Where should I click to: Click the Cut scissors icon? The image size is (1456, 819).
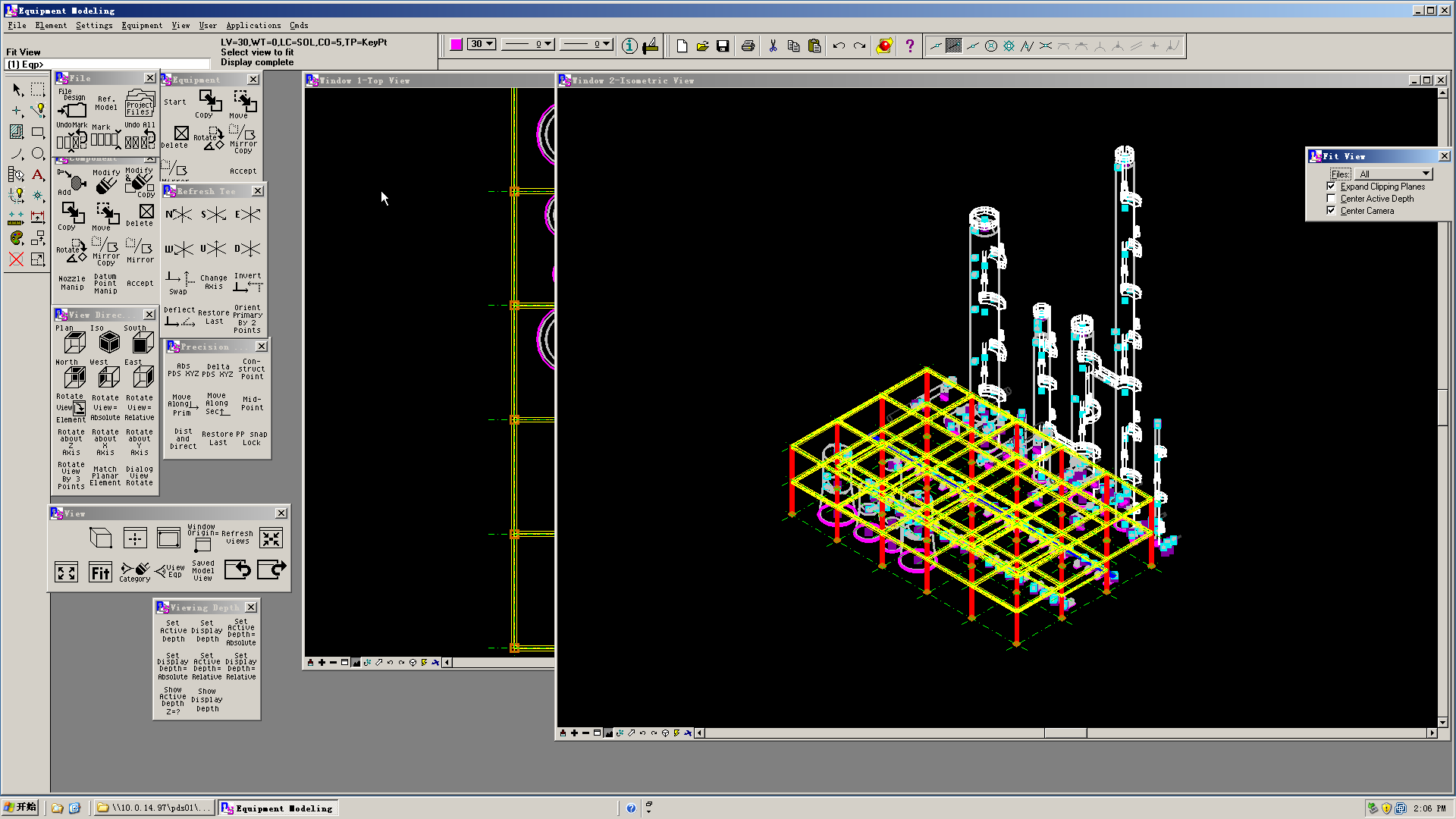[773, 46]
